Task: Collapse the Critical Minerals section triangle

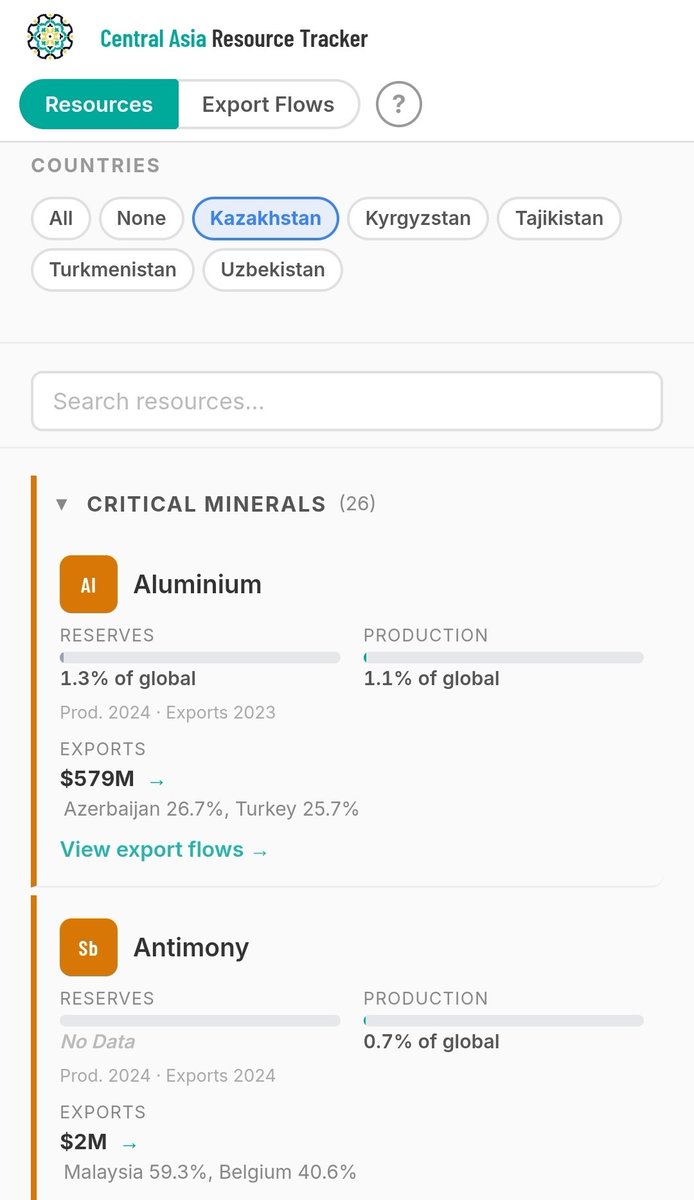Action: point(62,504)
